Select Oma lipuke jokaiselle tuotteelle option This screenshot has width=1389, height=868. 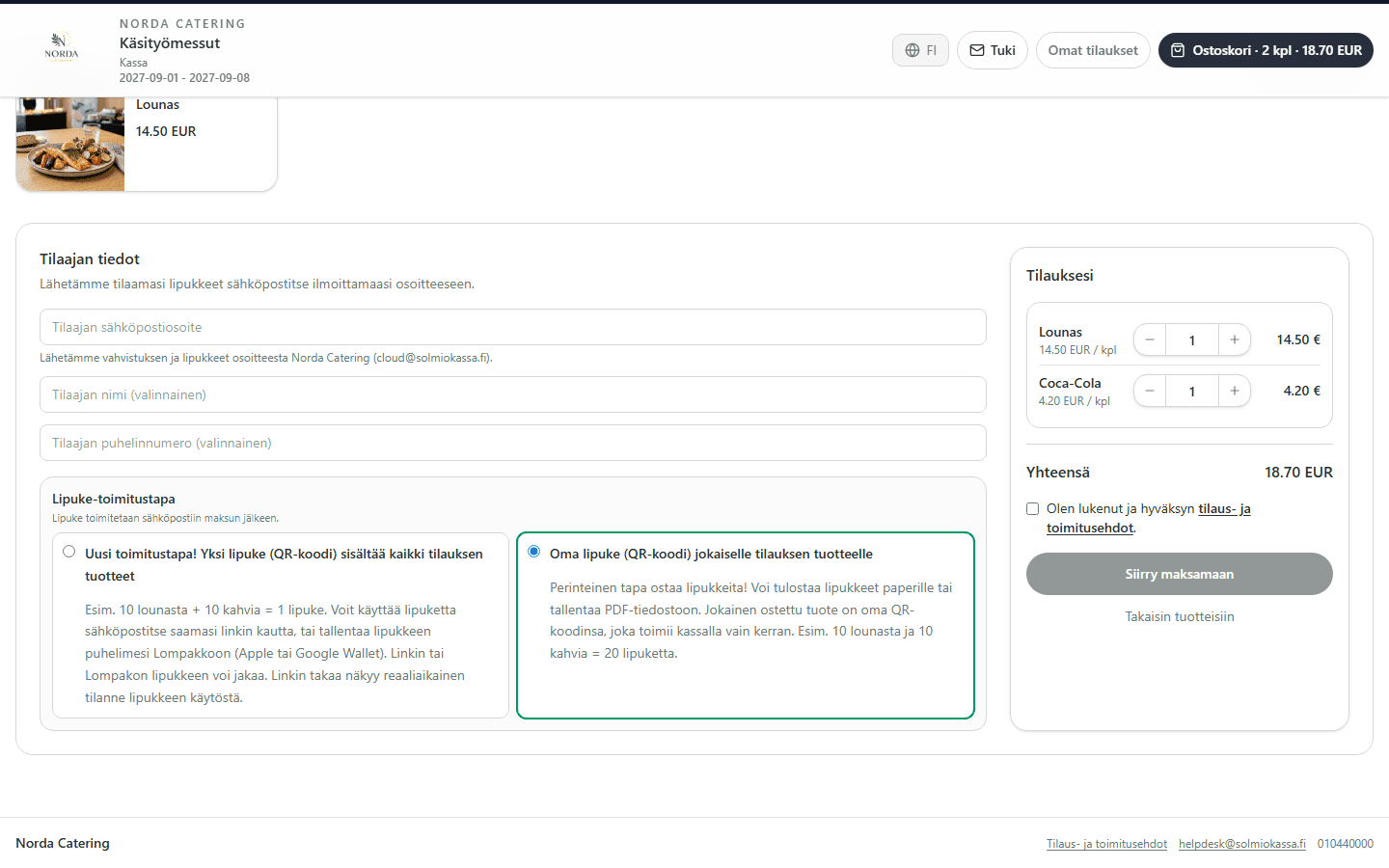click(533, 552)
